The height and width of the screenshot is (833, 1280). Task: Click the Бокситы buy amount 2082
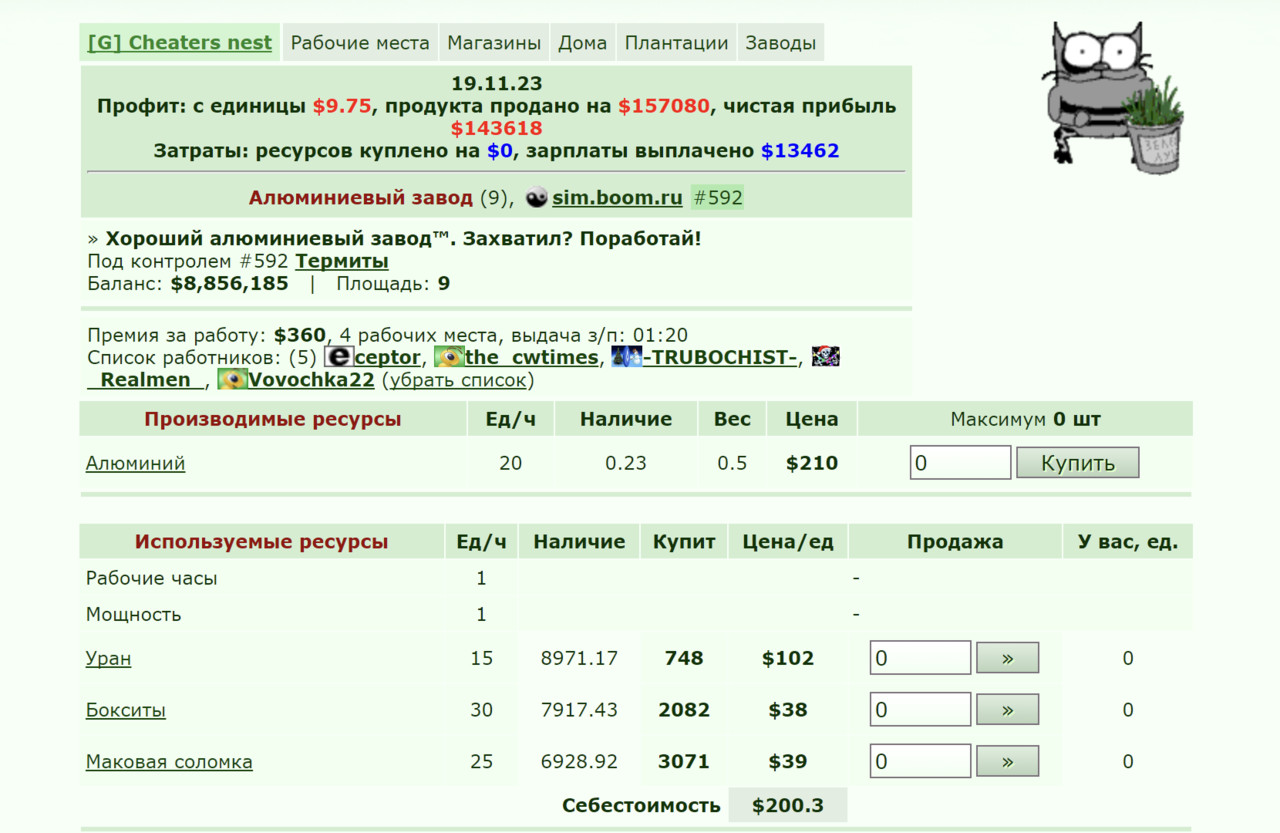[684, 711]
